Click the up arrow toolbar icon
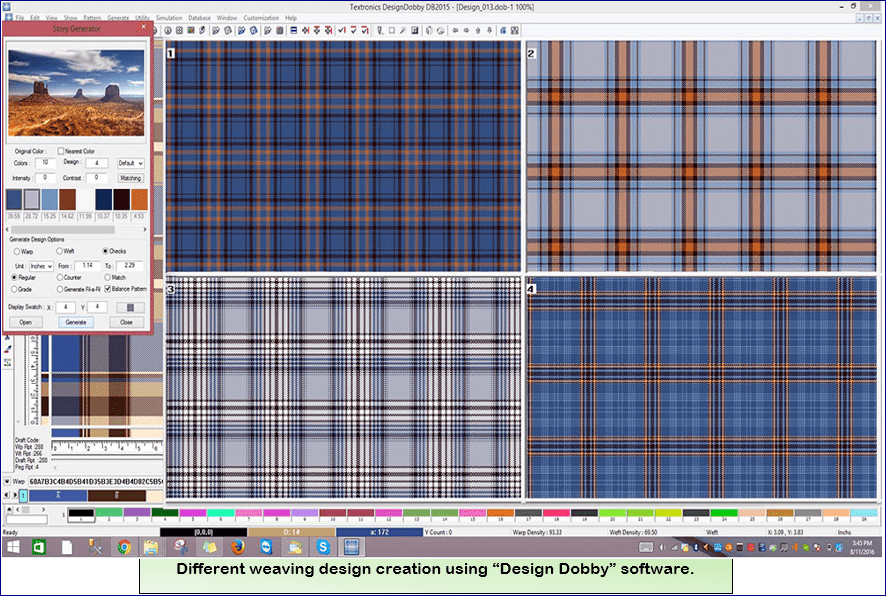Screen dimensions: 886x596 click(478, 31)
